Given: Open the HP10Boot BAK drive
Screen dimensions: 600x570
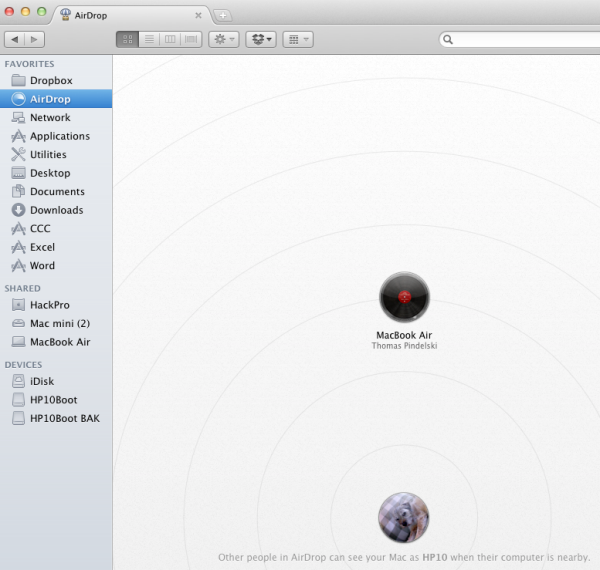Looking at the screenshot, I should coord(56,418).
